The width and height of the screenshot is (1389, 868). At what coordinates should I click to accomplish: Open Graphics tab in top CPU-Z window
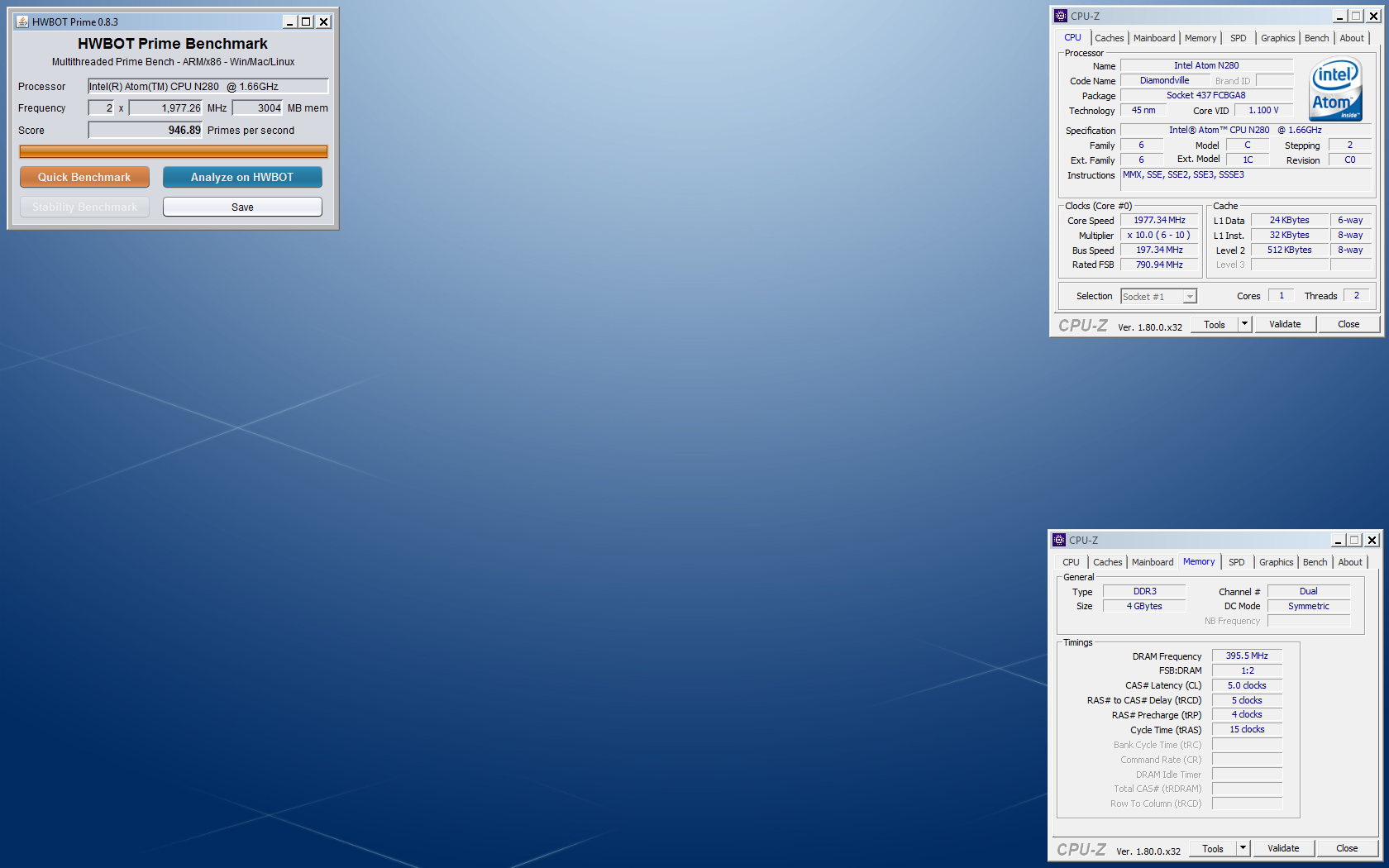tap(1278, 38)
